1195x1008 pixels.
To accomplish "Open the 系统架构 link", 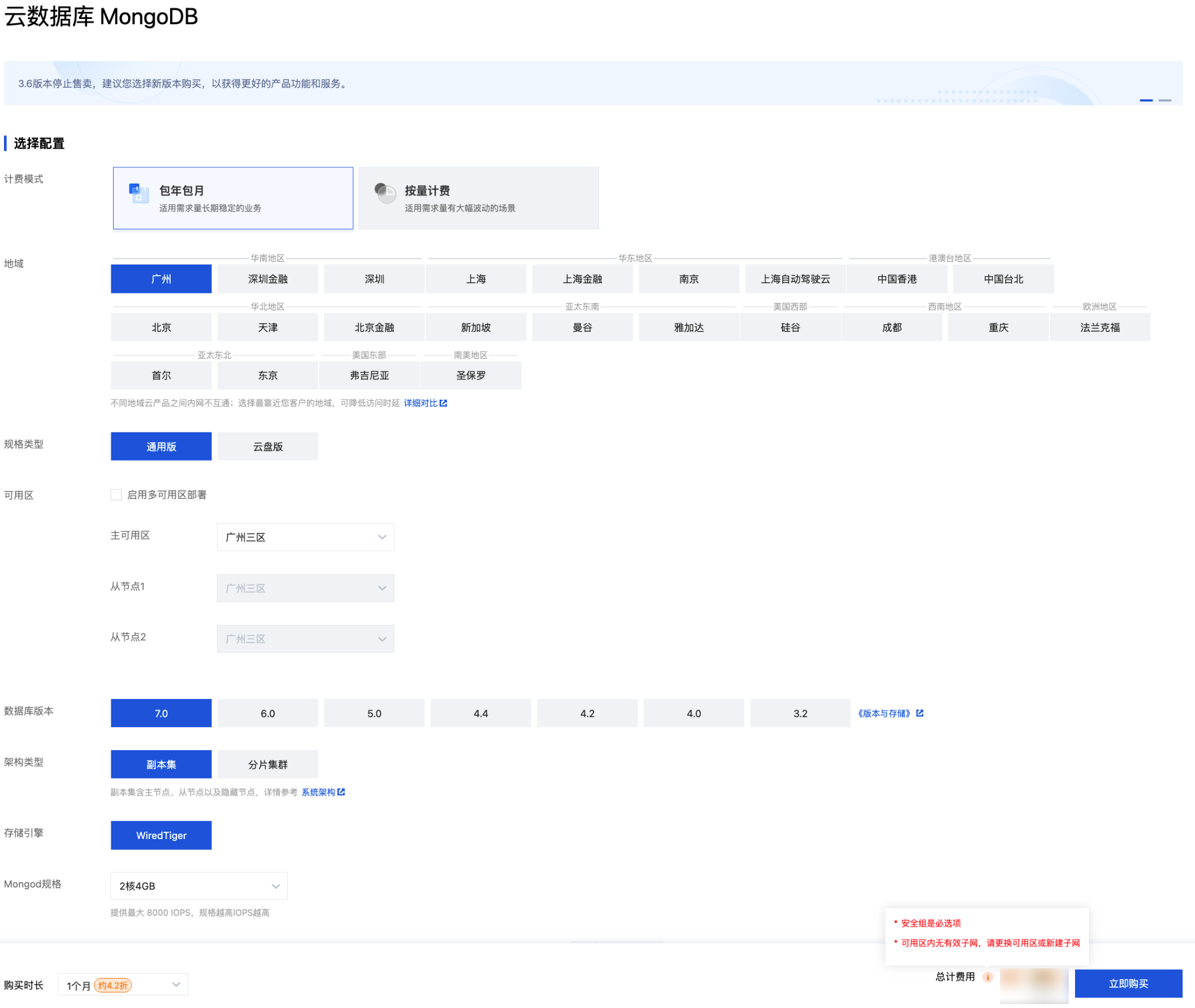I will pyautogui.click(x=318, y=792).
